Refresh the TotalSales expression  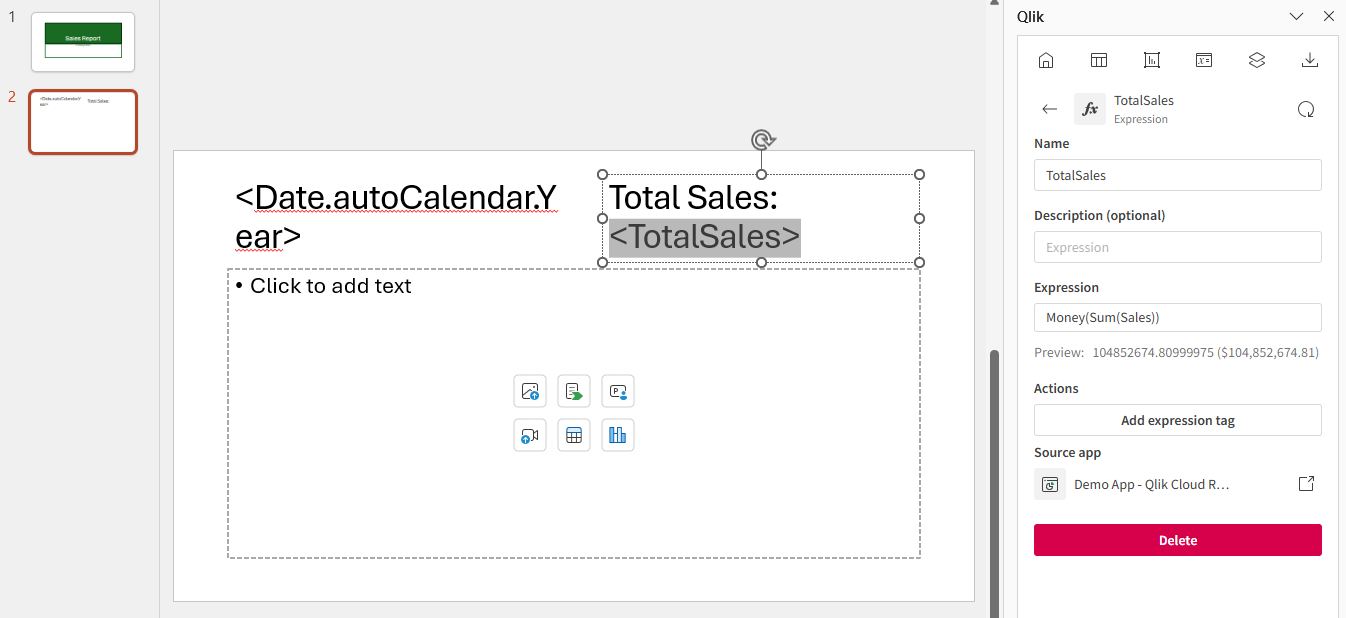pos(1305,109)
